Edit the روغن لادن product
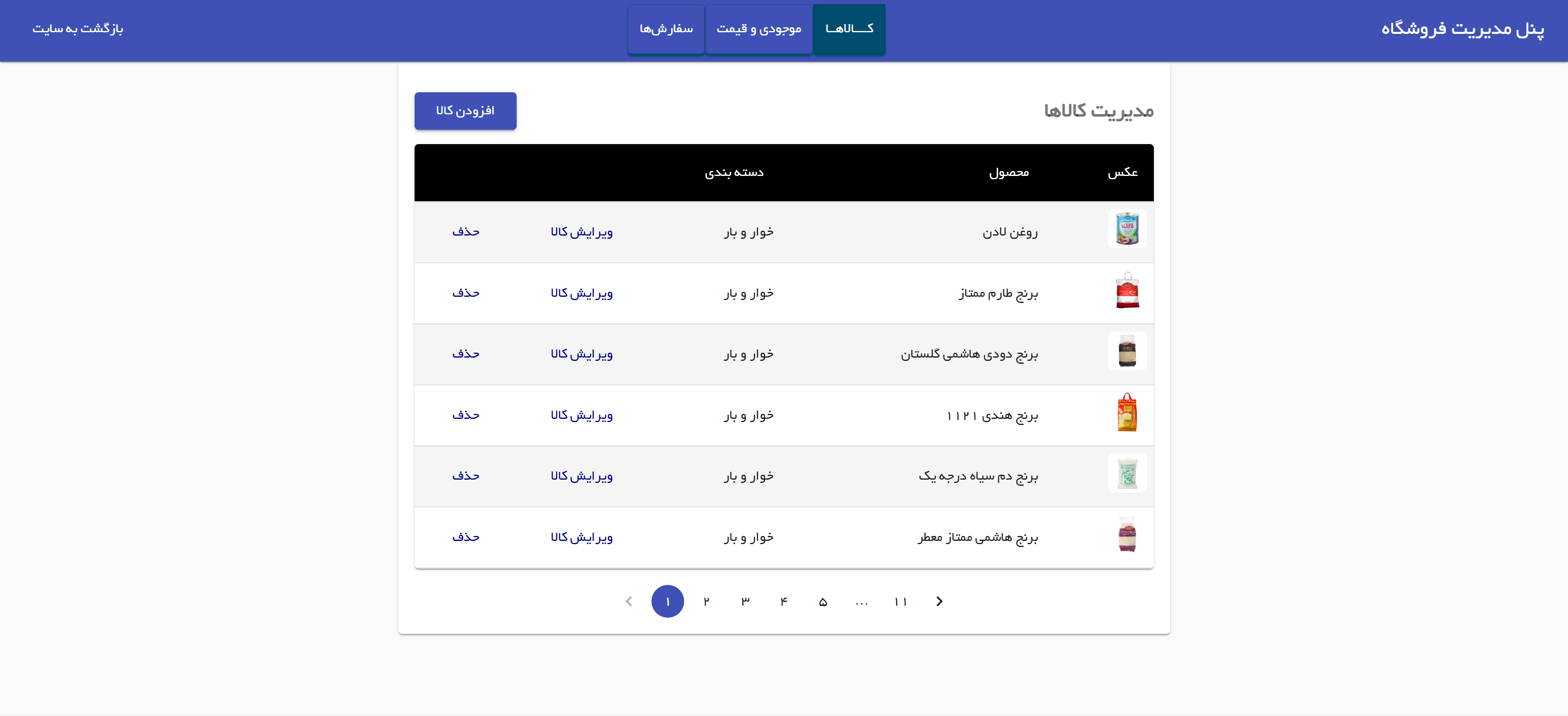The height and width of the screenshot is (716, 1568). (x=581, y=232)
